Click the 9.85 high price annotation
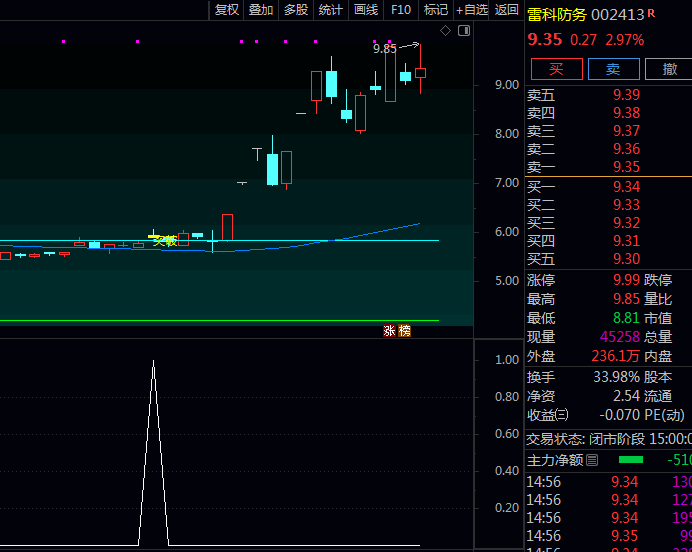Image resolution: width=692 pixels, height=552 pixels. pyautogui.click(x=385, y=48)
